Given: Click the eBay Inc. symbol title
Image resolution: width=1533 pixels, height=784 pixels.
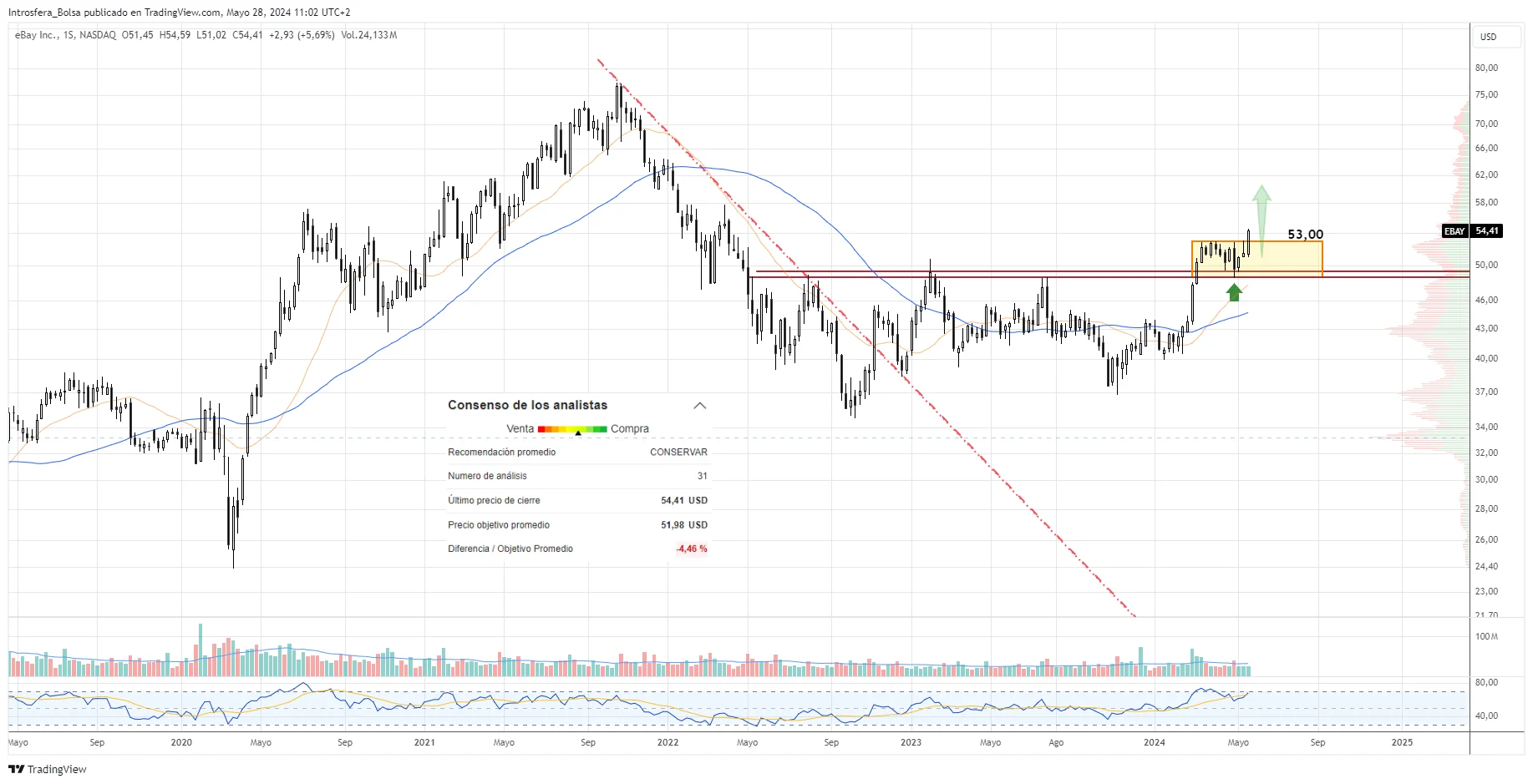Looking at the screenshot, I should coord(37,35).
